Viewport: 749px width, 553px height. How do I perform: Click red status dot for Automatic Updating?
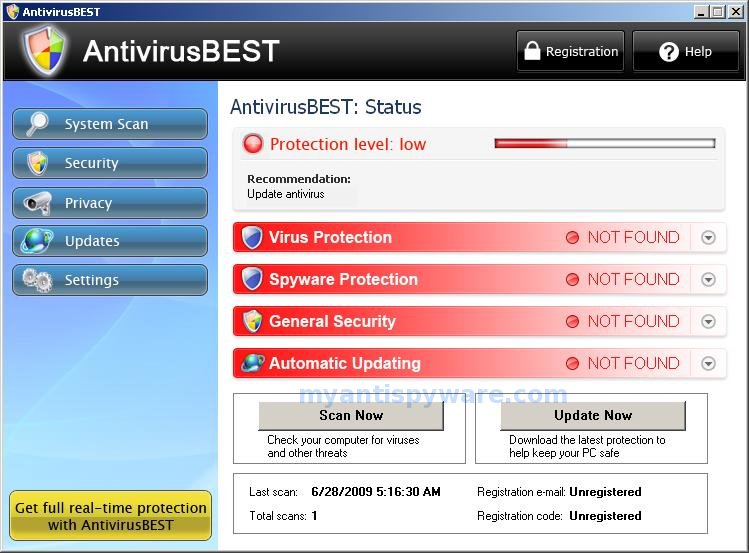point(572,363)
